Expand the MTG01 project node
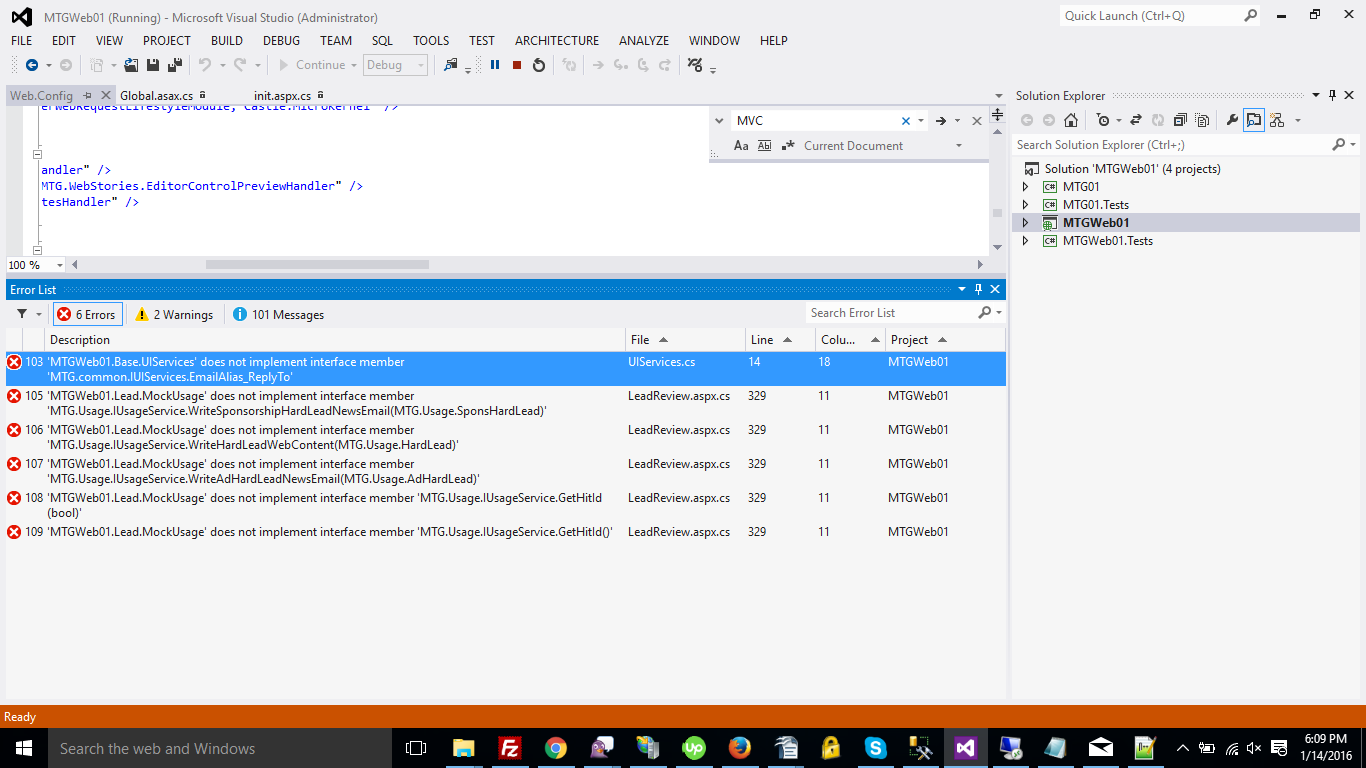The image size is (1366, 768). (x=1025, y=187)
